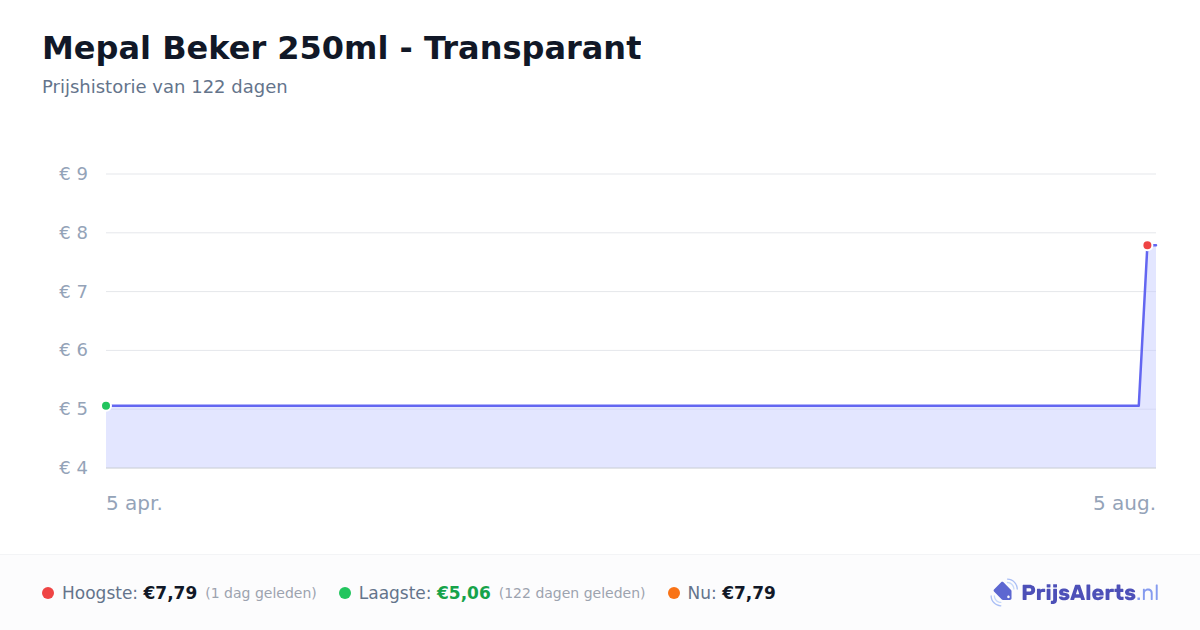This screenshot has height=630, width=1200.
Task: Click the '1 dag geleden' note
Action: coord(261,593)
